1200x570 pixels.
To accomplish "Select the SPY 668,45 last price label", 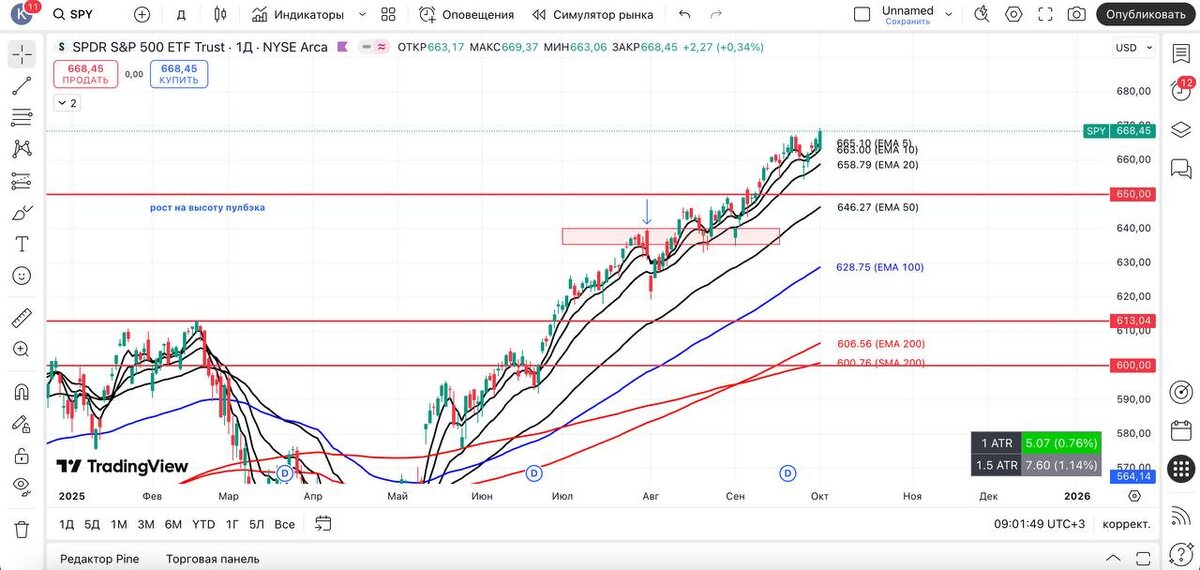I will (1119, 131).
